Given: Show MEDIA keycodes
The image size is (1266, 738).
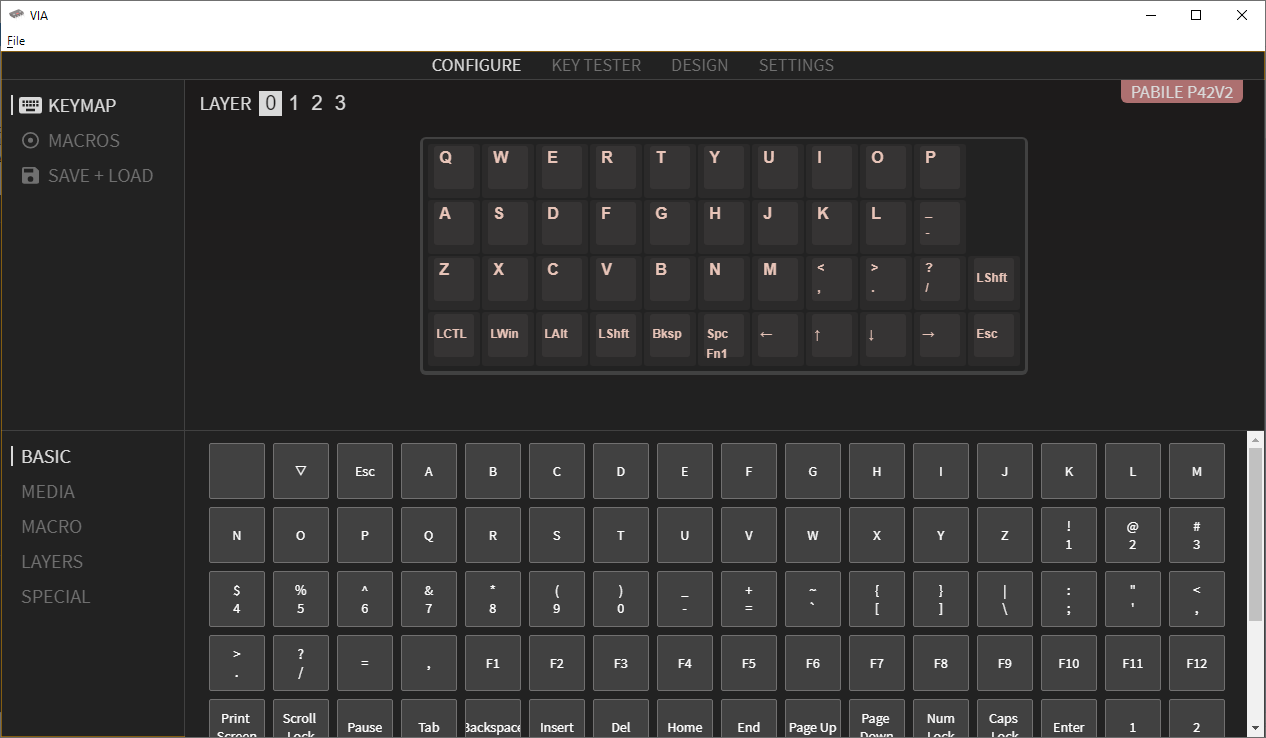Looking at the screenshot, I should 48,491.
